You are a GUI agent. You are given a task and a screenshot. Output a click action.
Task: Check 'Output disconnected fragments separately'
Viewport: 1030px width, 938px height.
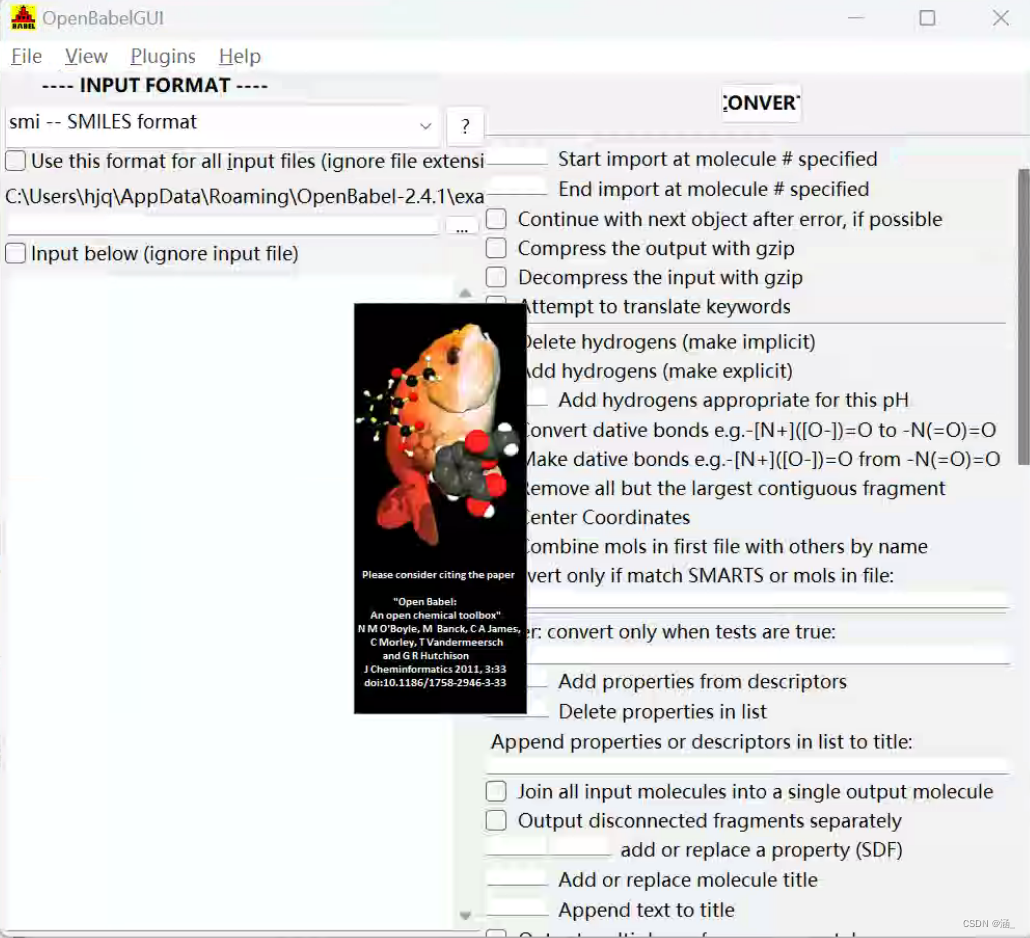[496, 820]
